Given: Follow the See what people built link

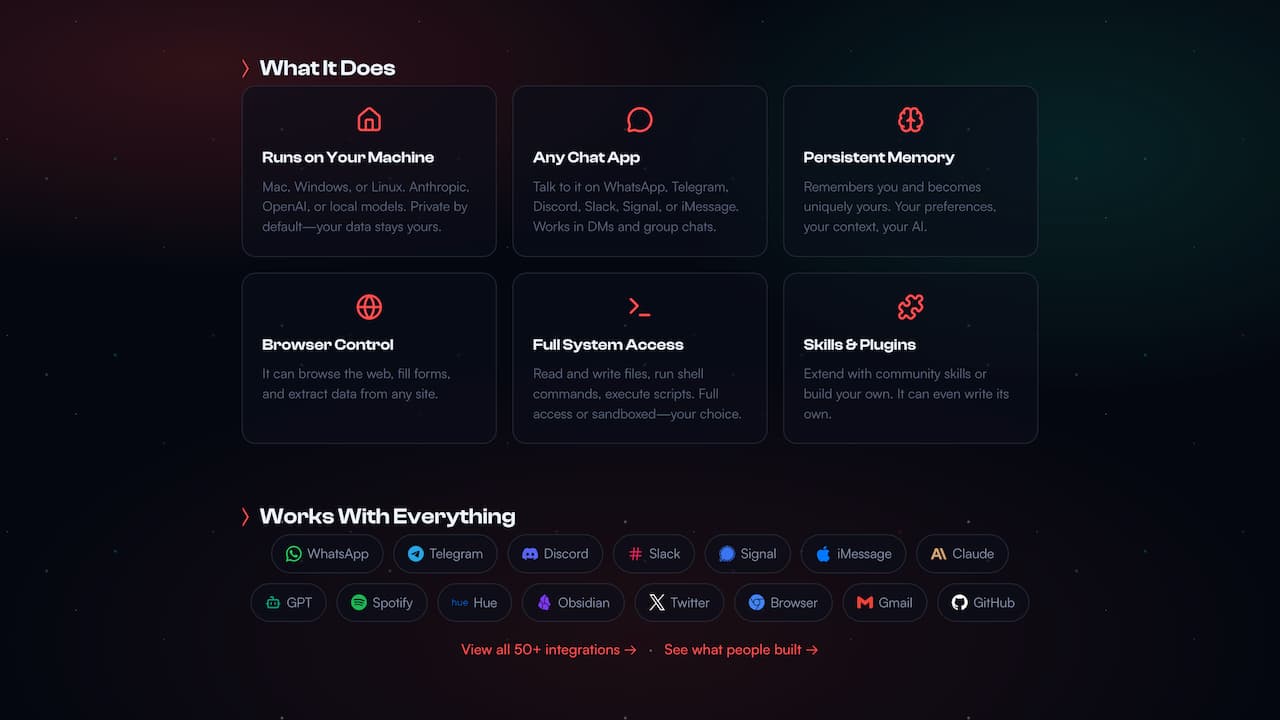Looking at the screenshot, I should (x=741, y=650).
